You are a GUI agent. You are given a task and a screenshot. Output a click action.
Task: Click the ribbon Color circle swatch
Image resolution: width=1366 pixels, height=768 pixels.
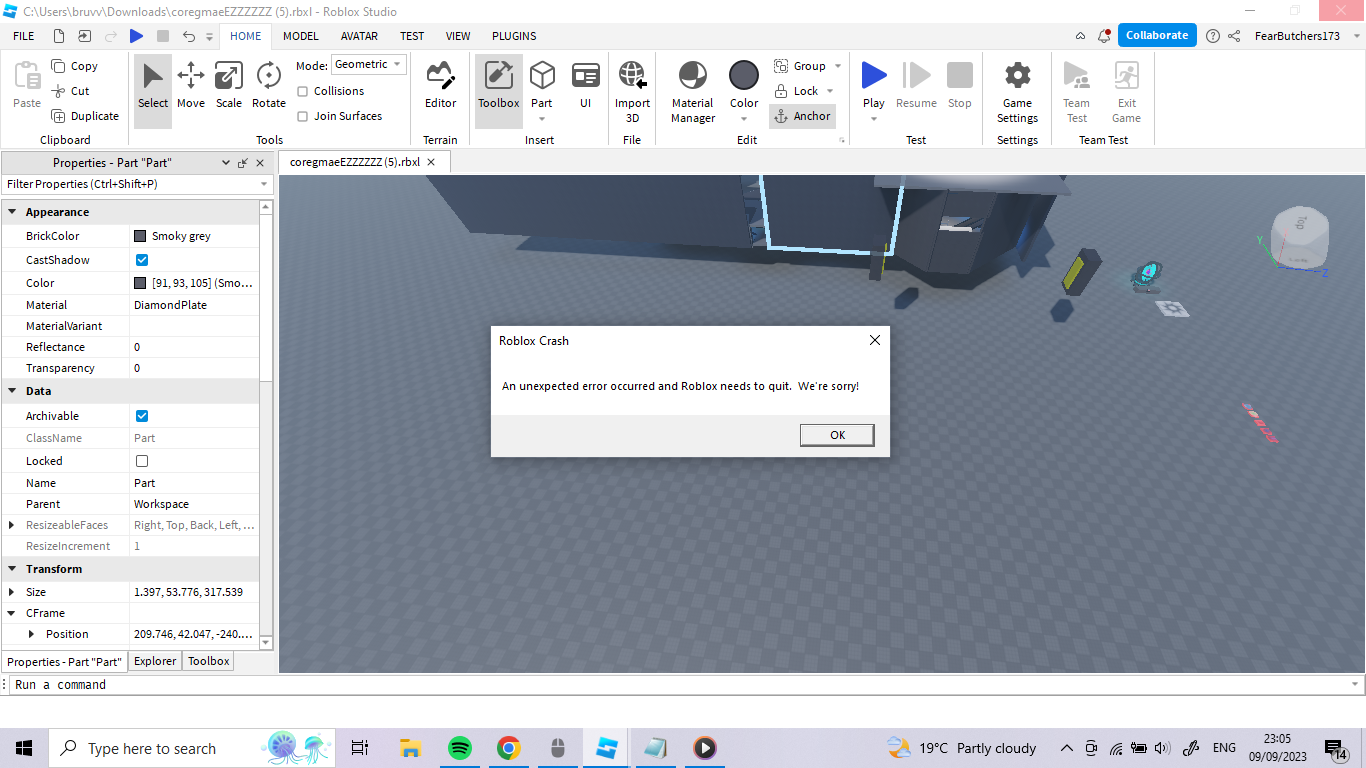point(744,75)
